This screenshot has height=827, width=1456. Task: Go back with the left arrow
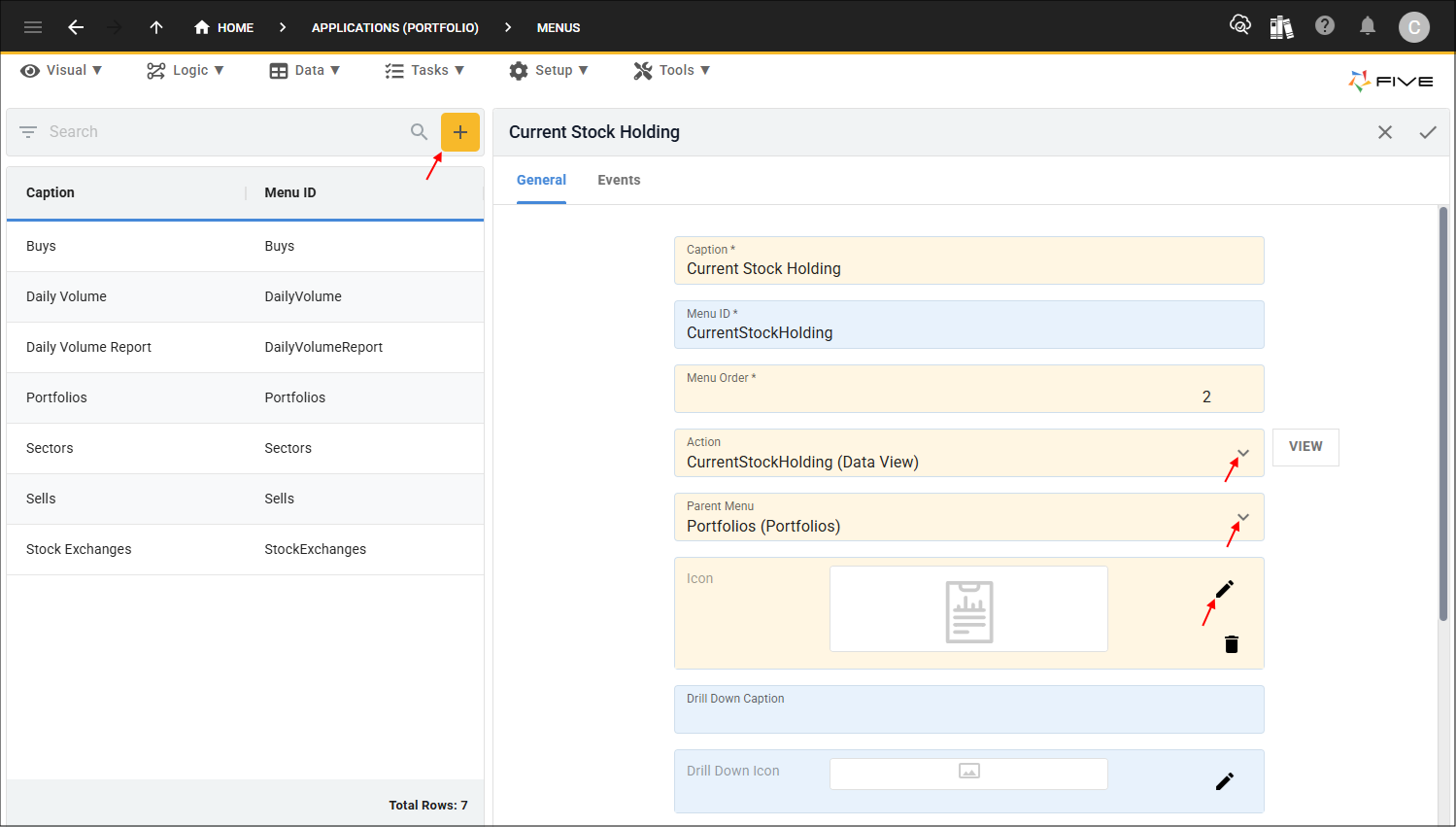click(x=76, y=27)
